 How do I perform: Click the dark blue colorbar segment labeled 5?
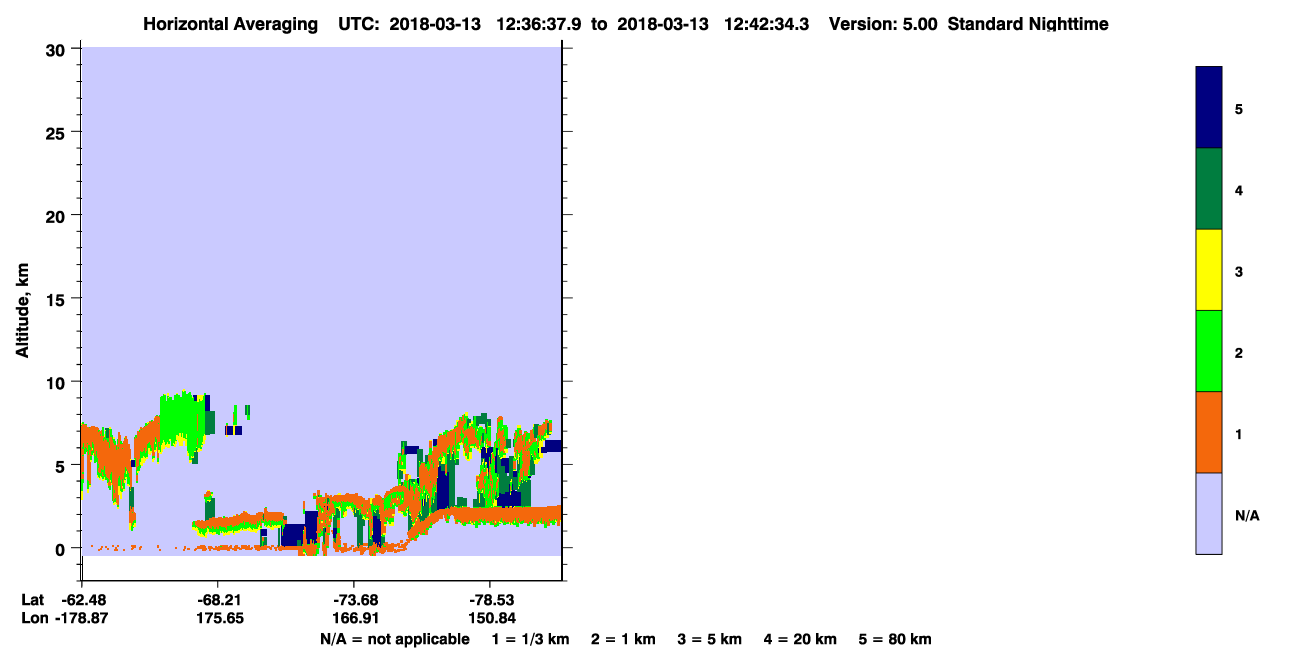pyautogui.click(x=1209, y=108)
